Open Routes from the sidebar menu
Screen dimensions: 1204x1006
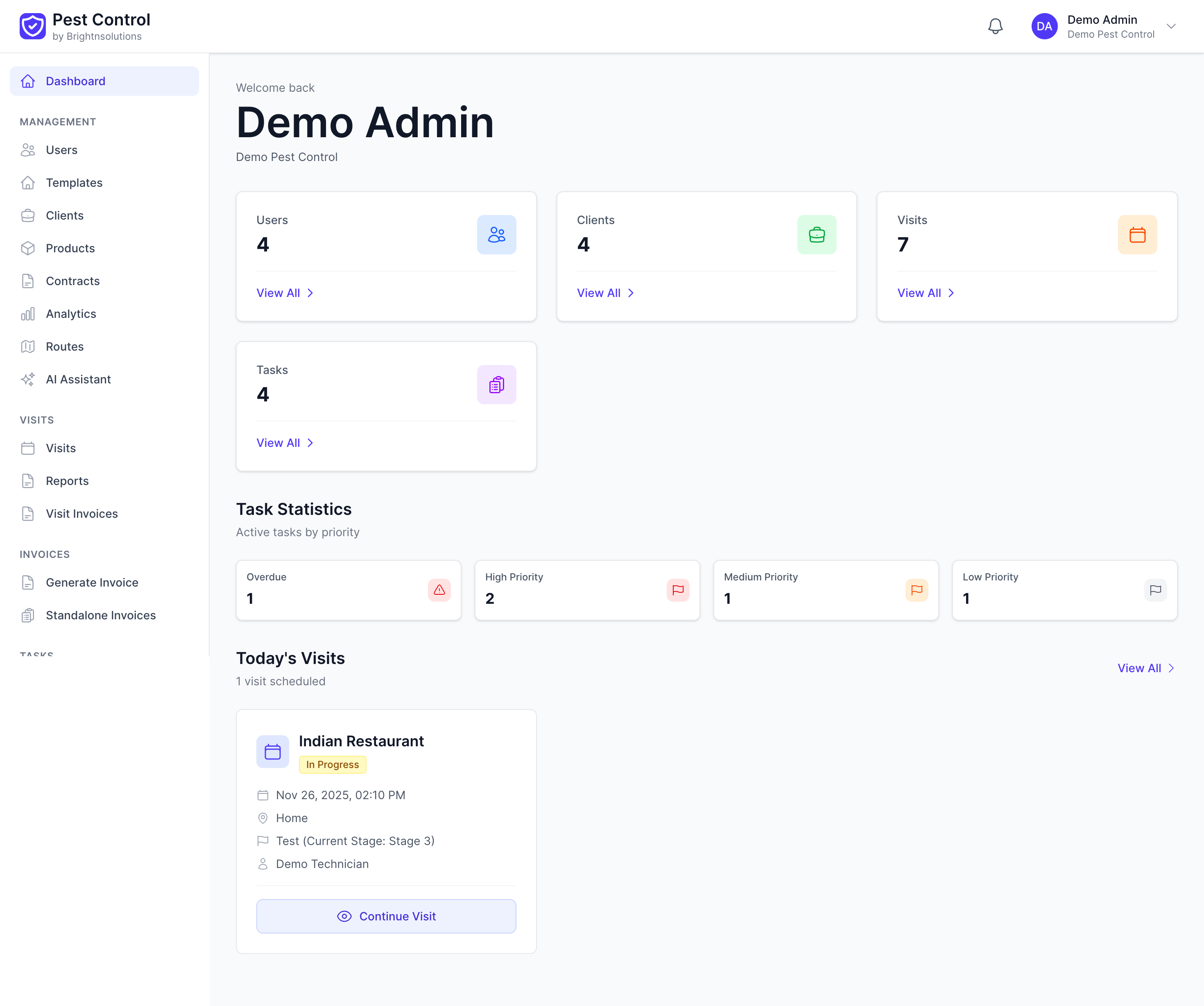[x=65, y=347]
